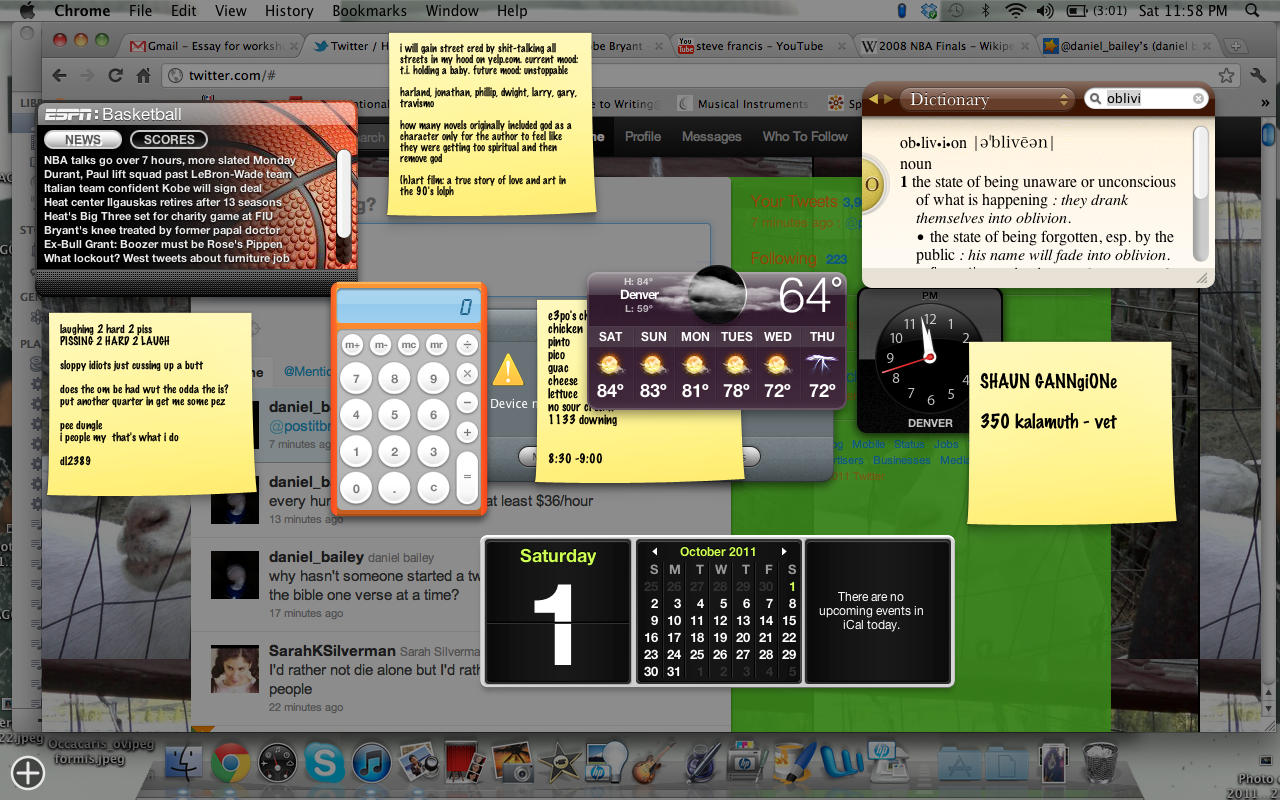Launch iTunes from the Dock
This screenshot has height=800, width=1280.
371,764
